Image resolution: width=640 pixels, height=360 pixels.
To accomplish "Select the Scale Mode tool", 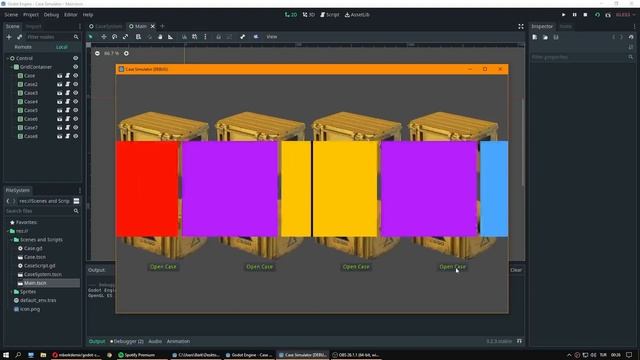I will point(125,37).
